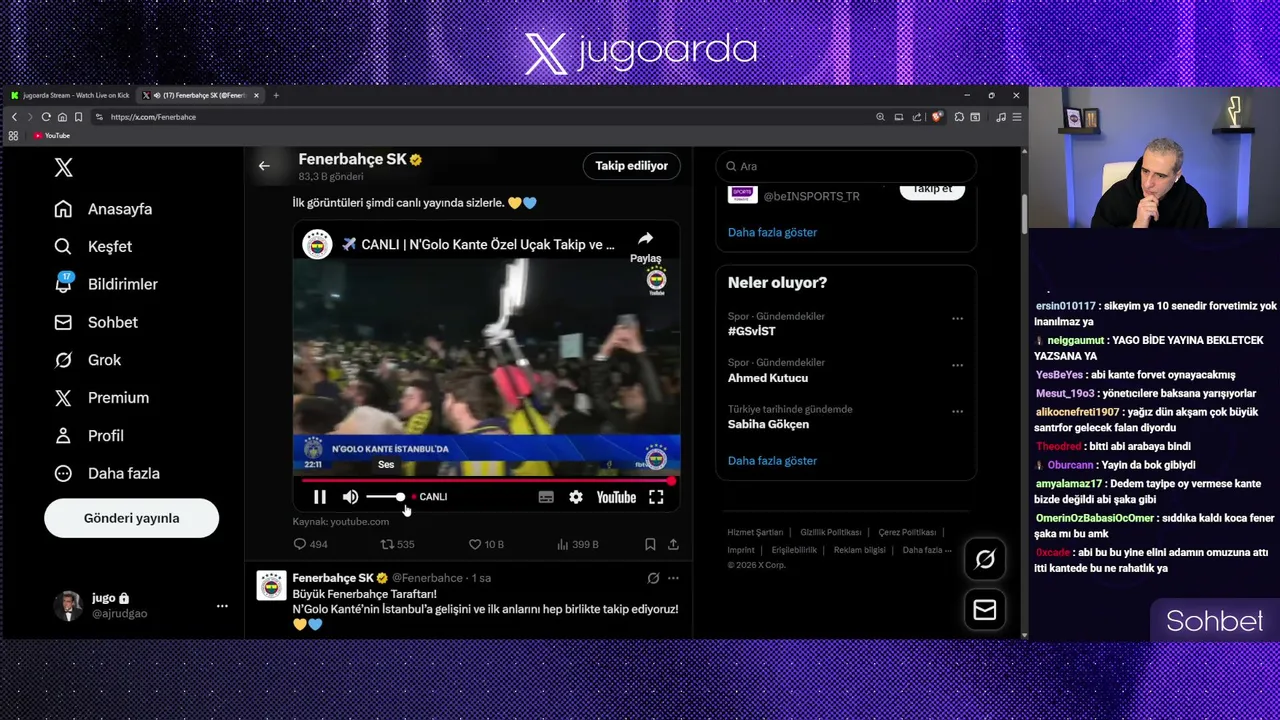Image resolution: width=1280 pixels, height=720 pixels.
Task: Click Daha fazla göster under beINSPORTS_TR
Action: pyautogui.click(x=772, y=232)
